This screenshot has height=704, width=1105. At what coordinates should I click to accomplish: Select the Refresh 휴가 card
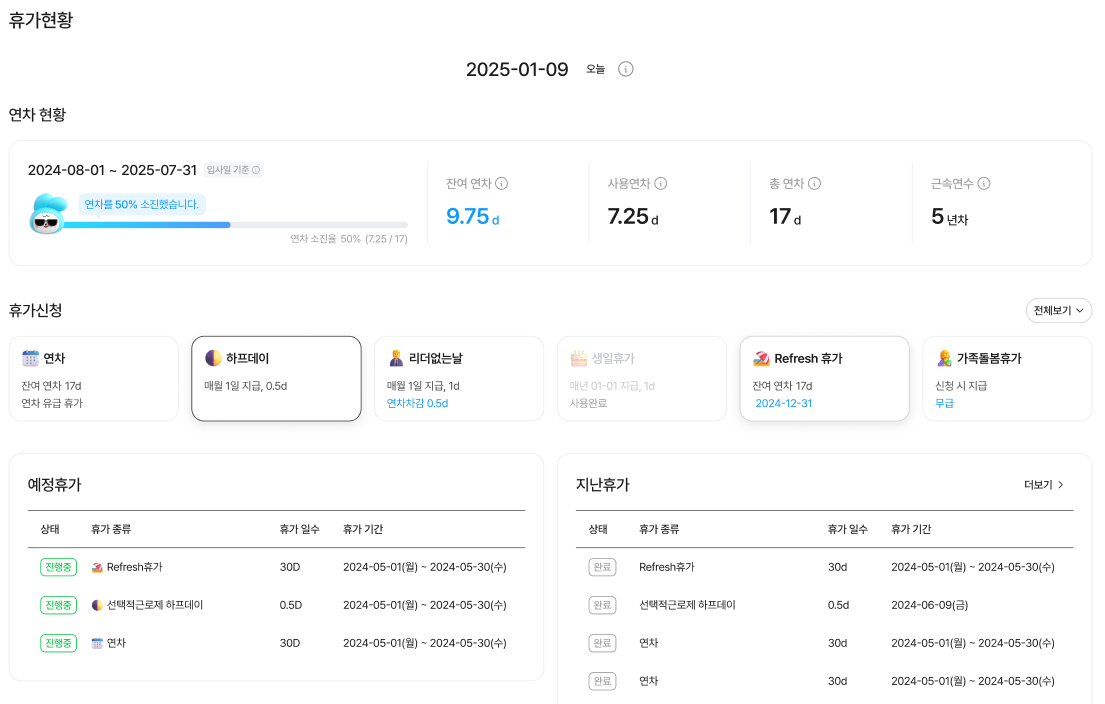tap(824, 378)
